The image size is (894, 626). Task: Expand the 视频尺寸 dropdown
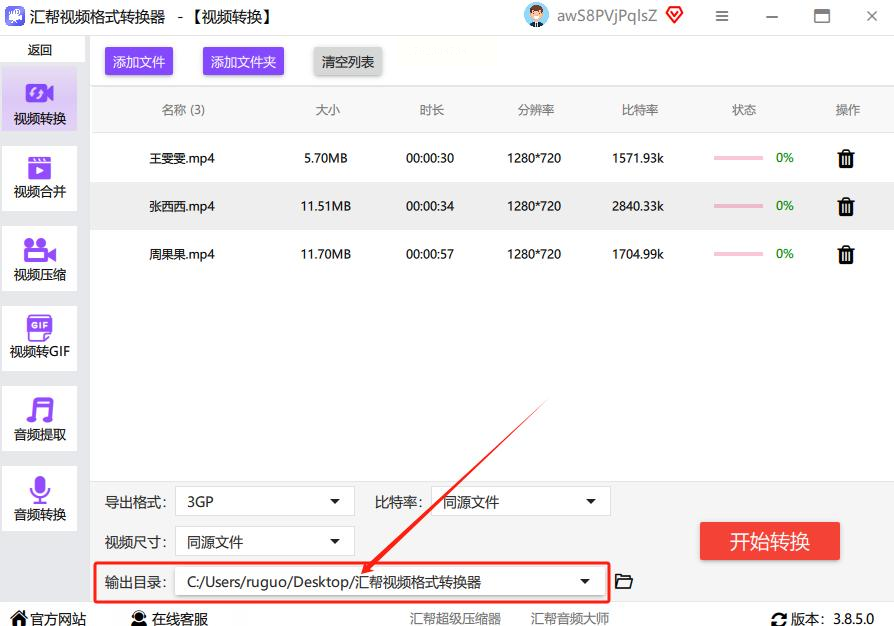click(265, 542)
